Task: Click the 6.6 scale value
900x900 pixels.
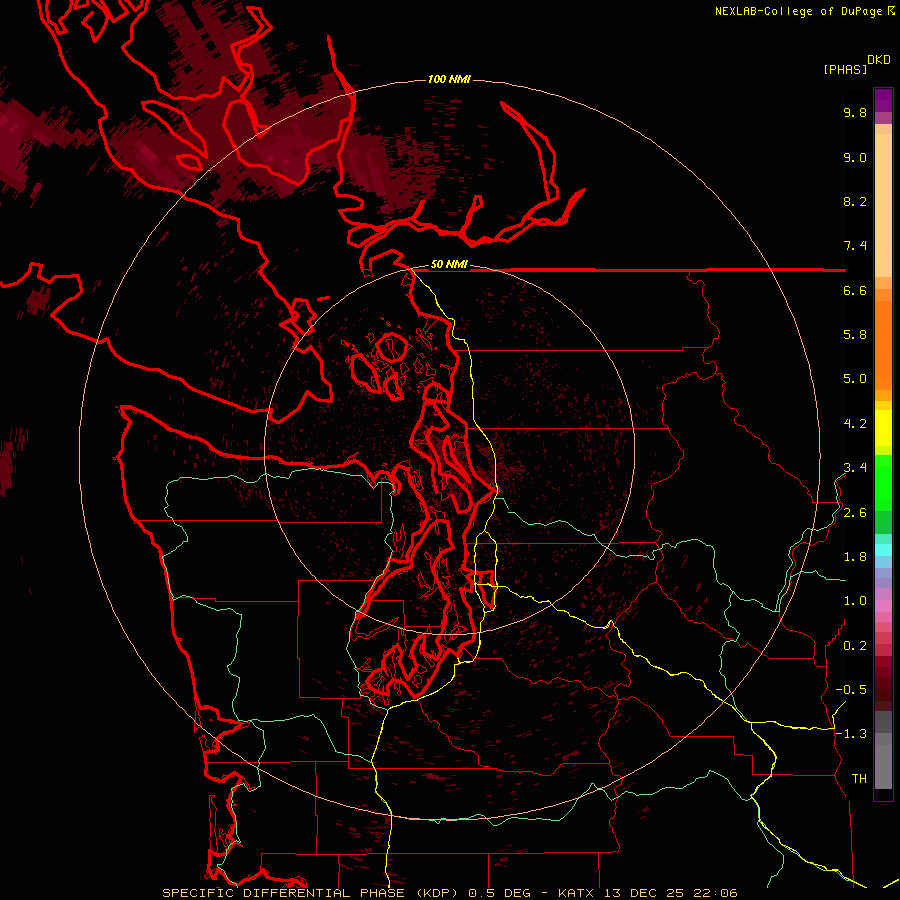Action: coord(855,290)
